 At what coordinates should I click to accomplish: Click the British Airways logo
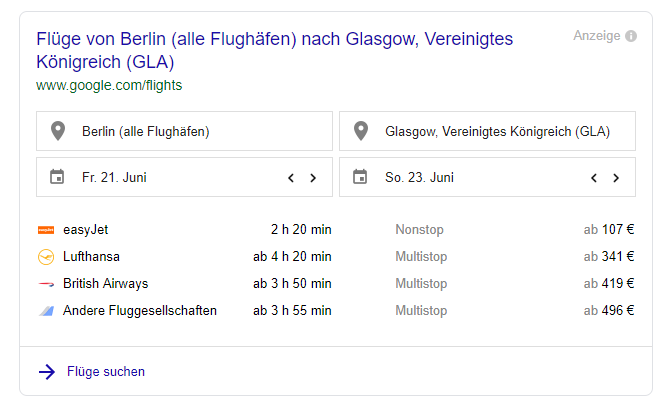pyautogui.click(x=46, y=284)
